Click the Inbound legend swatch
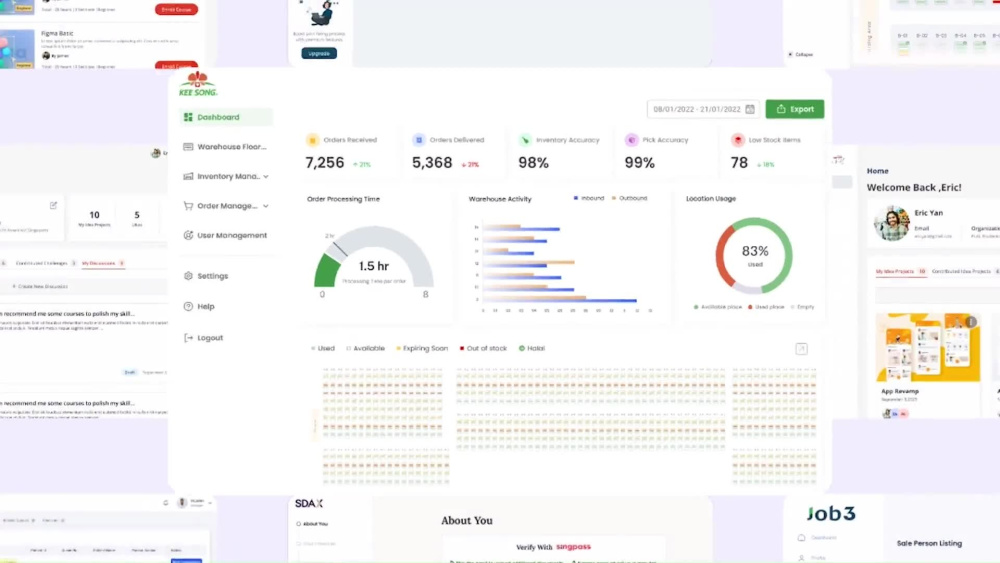Image resolution: width=1000 pixels, height=563 pixels. [576, 198]
